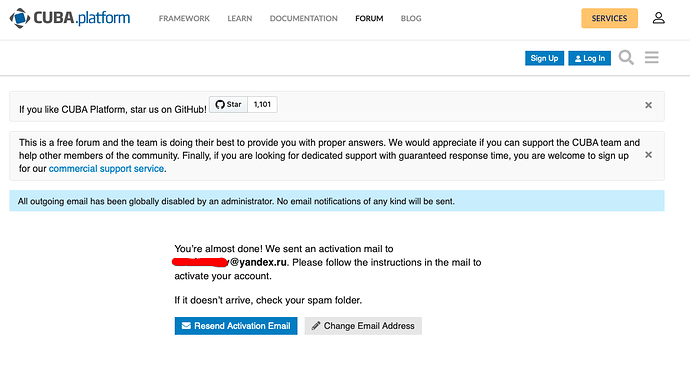
Task: Click the Sign Up button
Action: [x=544, y=58]
